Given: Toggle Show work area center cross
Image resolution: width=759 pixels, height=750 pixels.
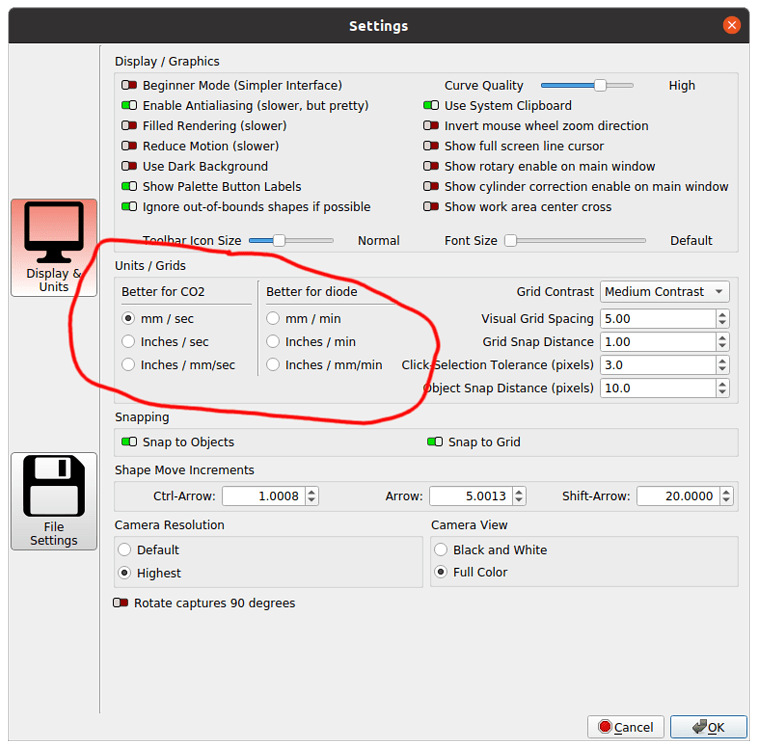Looking at the screenshot, I should pyautogui.click(x=431, y=207).
